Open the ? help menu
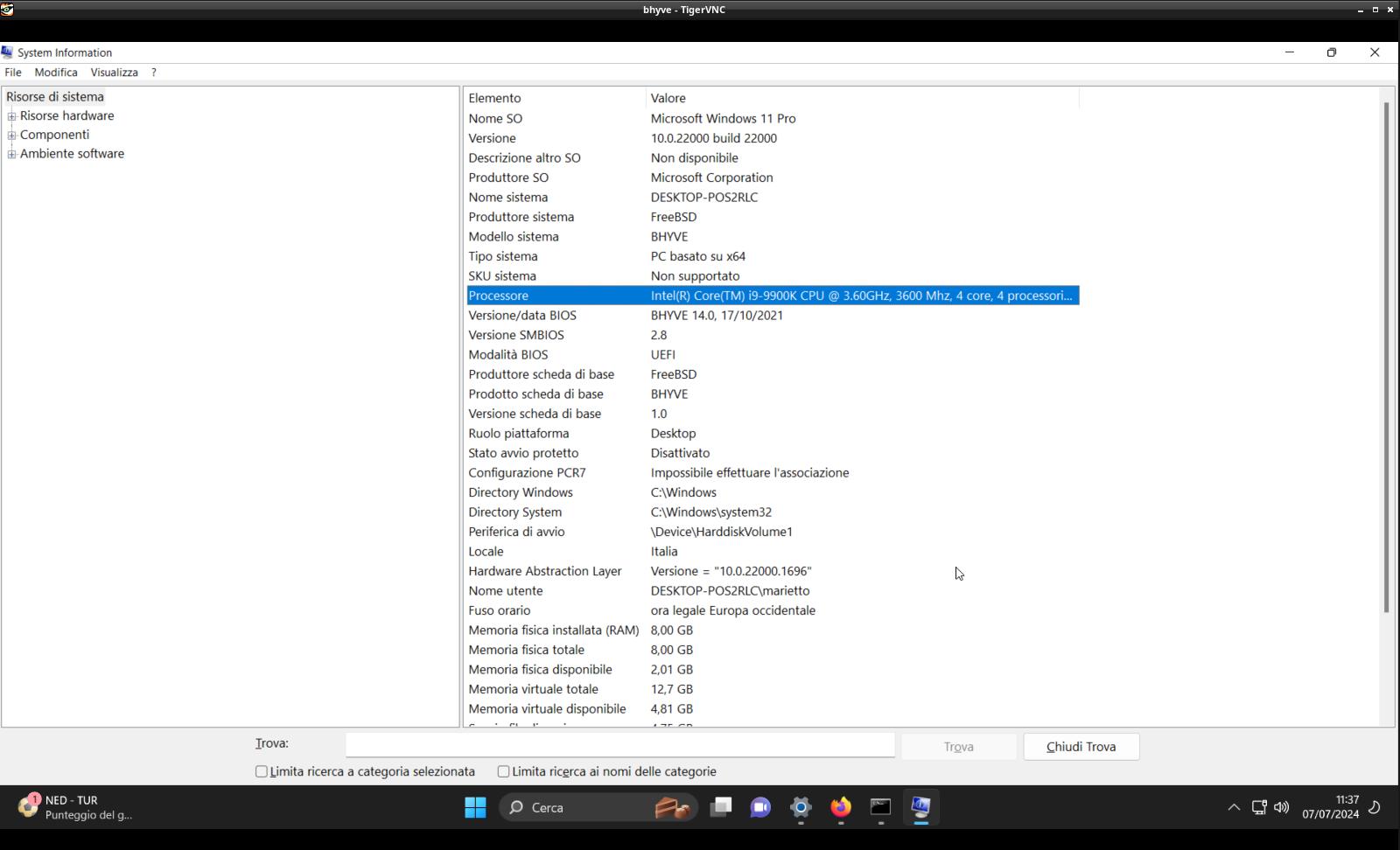1400x850 pixels. point(154,73)
